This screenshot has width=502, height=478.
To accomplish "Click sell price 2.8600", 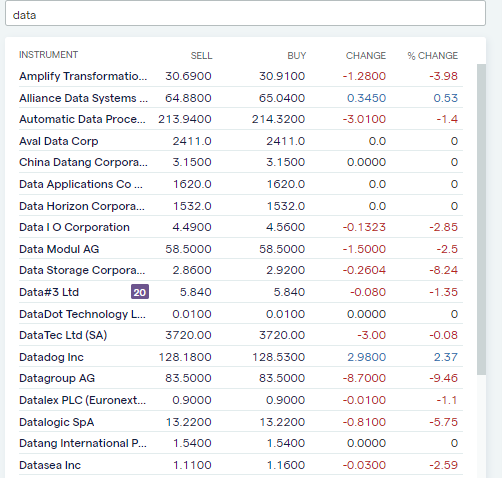I will tap(192, 270).
